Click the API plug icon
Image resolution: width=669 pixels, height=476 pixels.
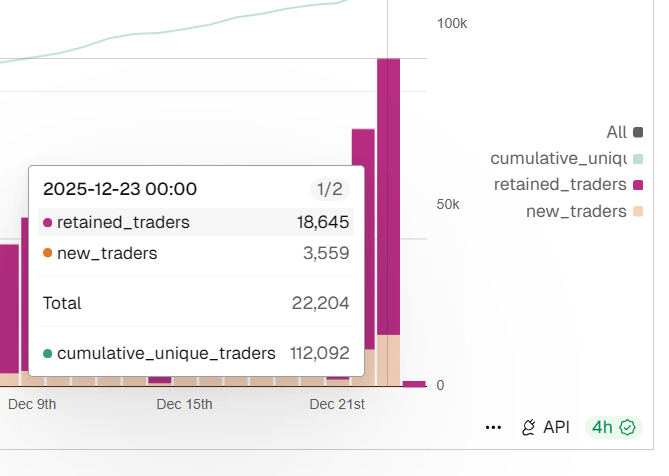click(529, 427)
